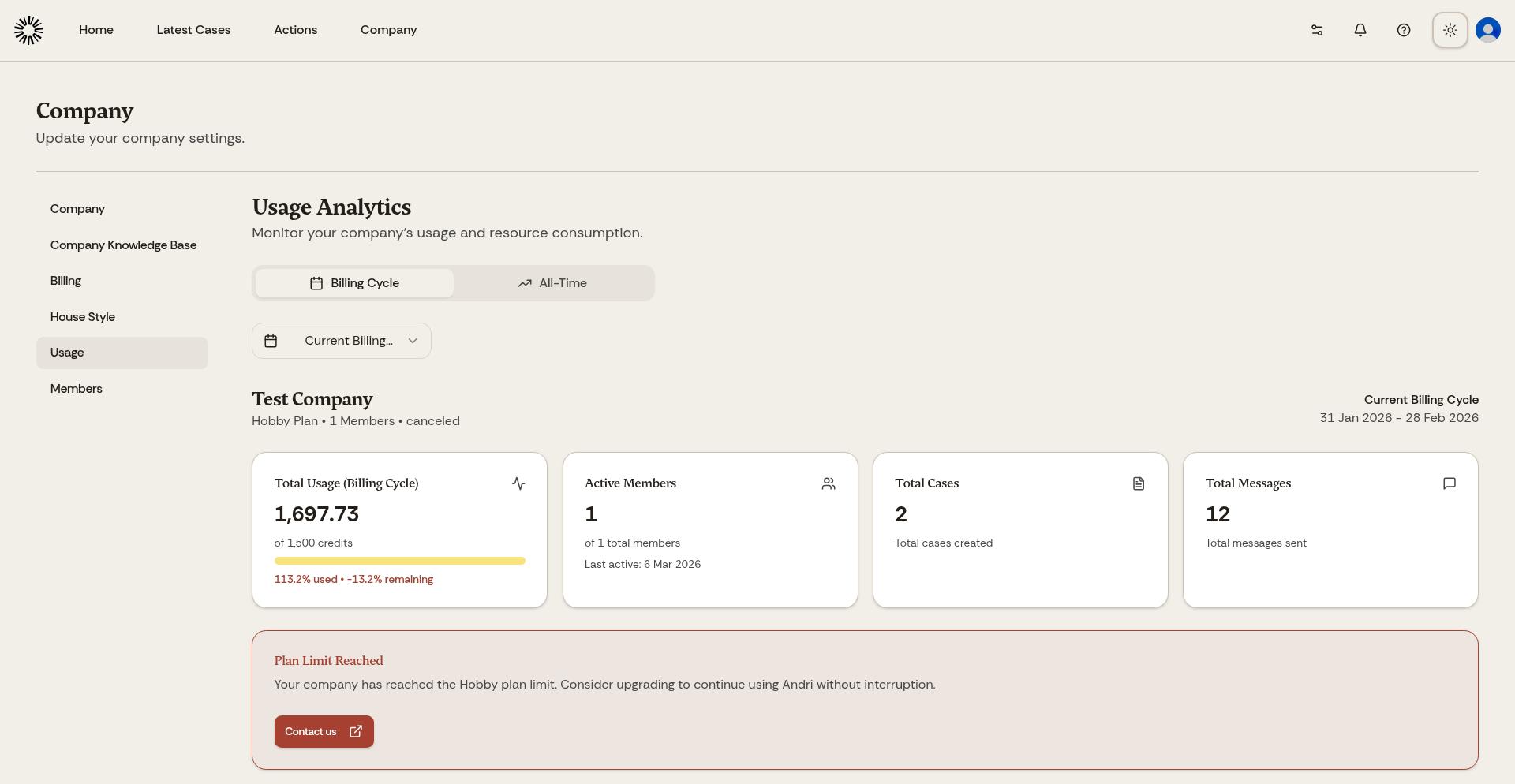The image size is (1515, 784).
Task: Open notifications via the bell icon
Action: pyautogui.click(x=1360, y=29)
